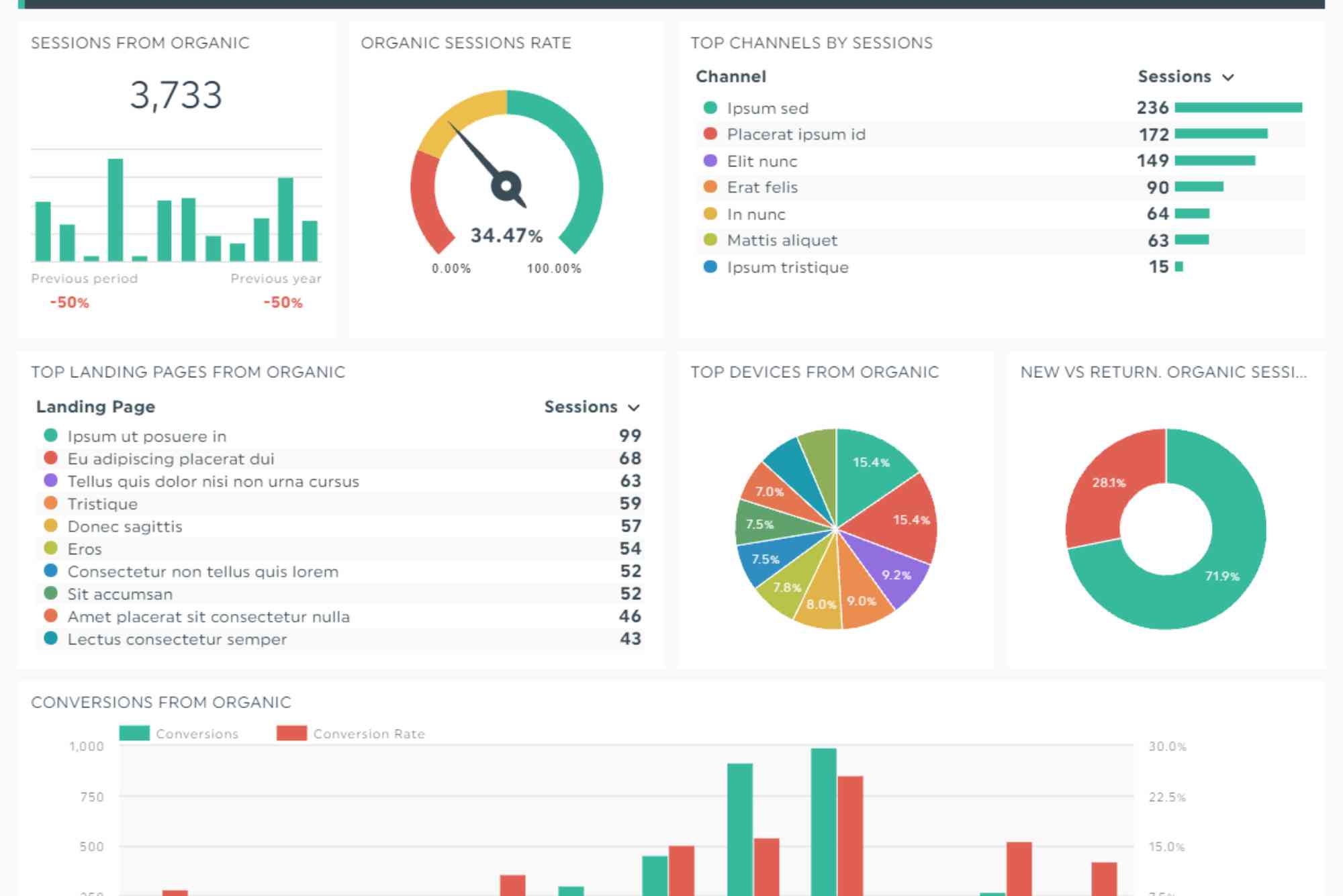This screenshot has height=896, width=1343.
Task: Click the red dot icon beside Placerat ipsum id
Action: coord(709,134)
